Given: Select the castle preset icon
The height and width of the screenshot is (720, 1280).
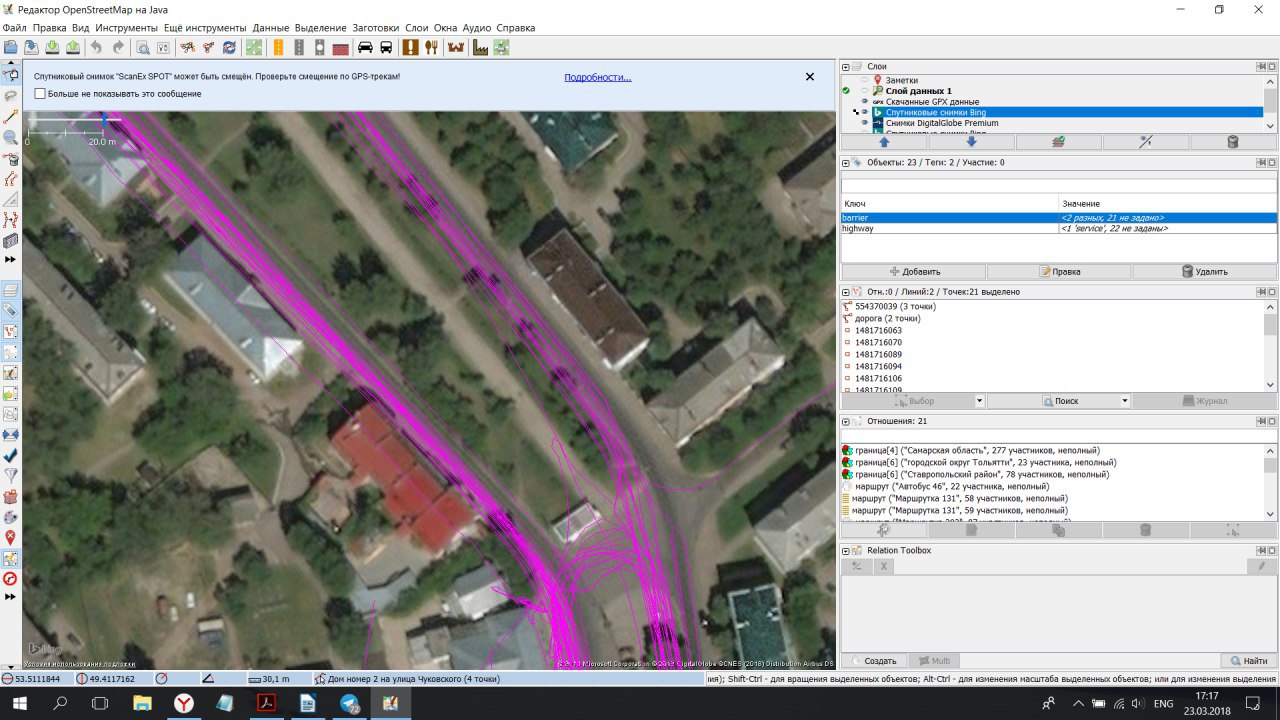Looking at the screenshot, I should tap(456, 47).
